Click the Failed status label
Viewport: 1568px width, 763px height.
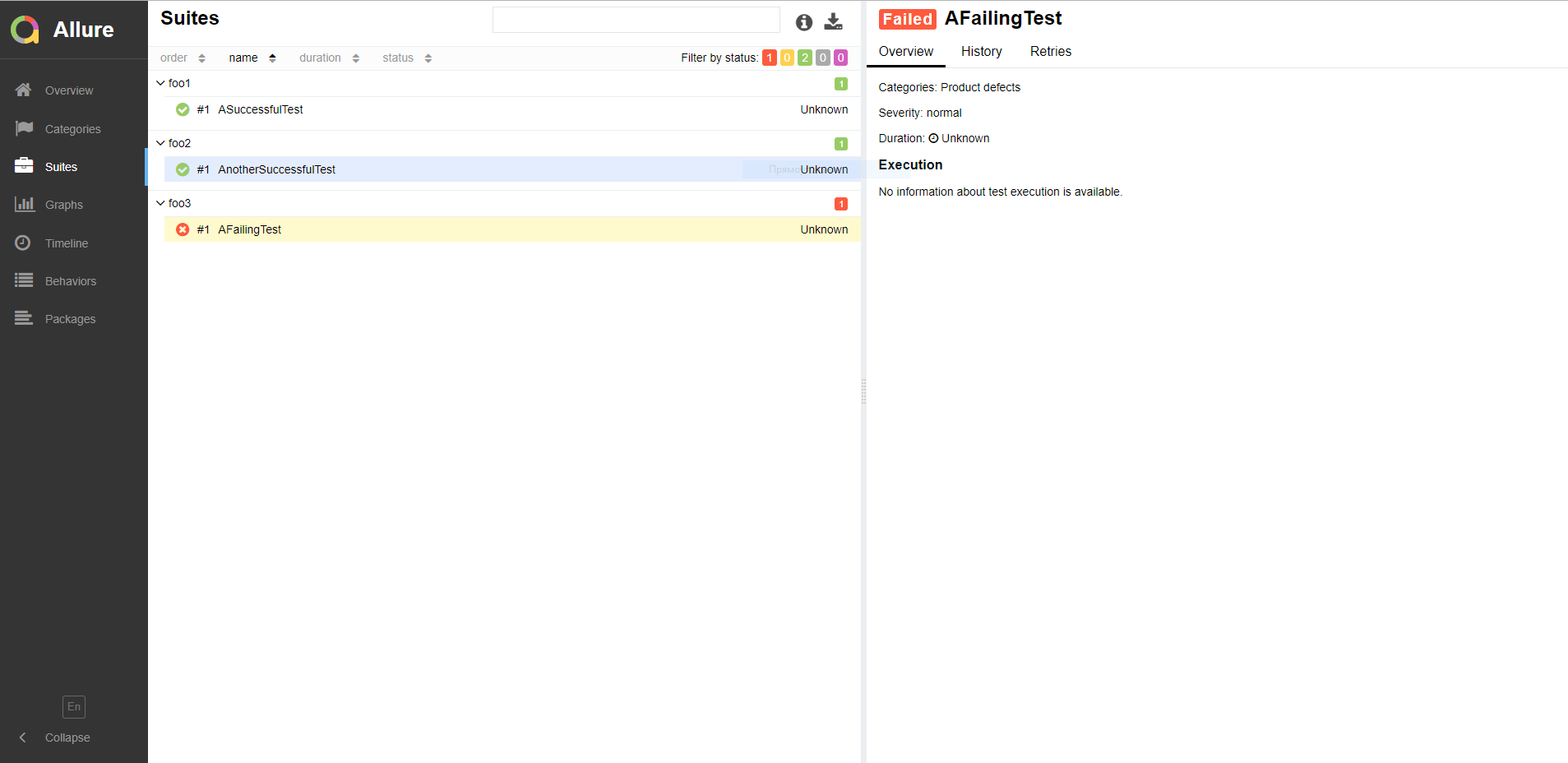pos(908,19)
